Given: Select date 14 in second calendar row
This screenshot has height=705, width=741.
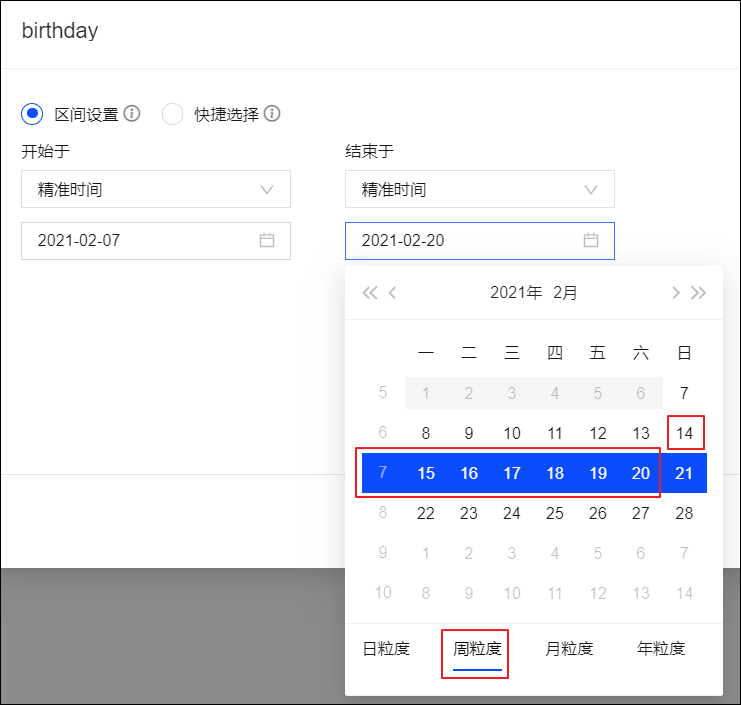Looking at the screenshot, I should [684, 433].
